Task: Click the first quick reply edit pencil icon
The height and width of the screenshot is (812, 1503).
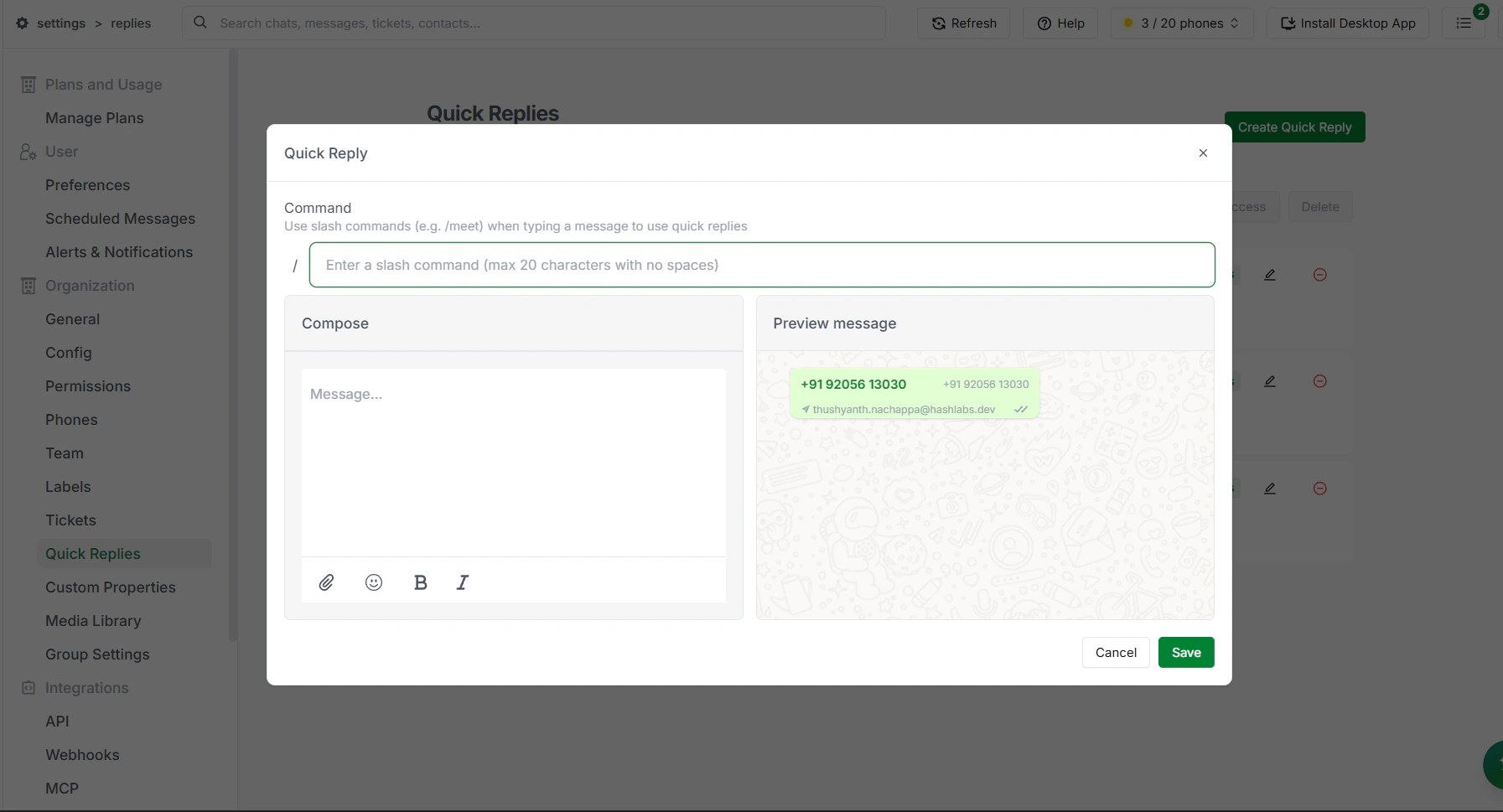Action: (x=1270, y=275)
